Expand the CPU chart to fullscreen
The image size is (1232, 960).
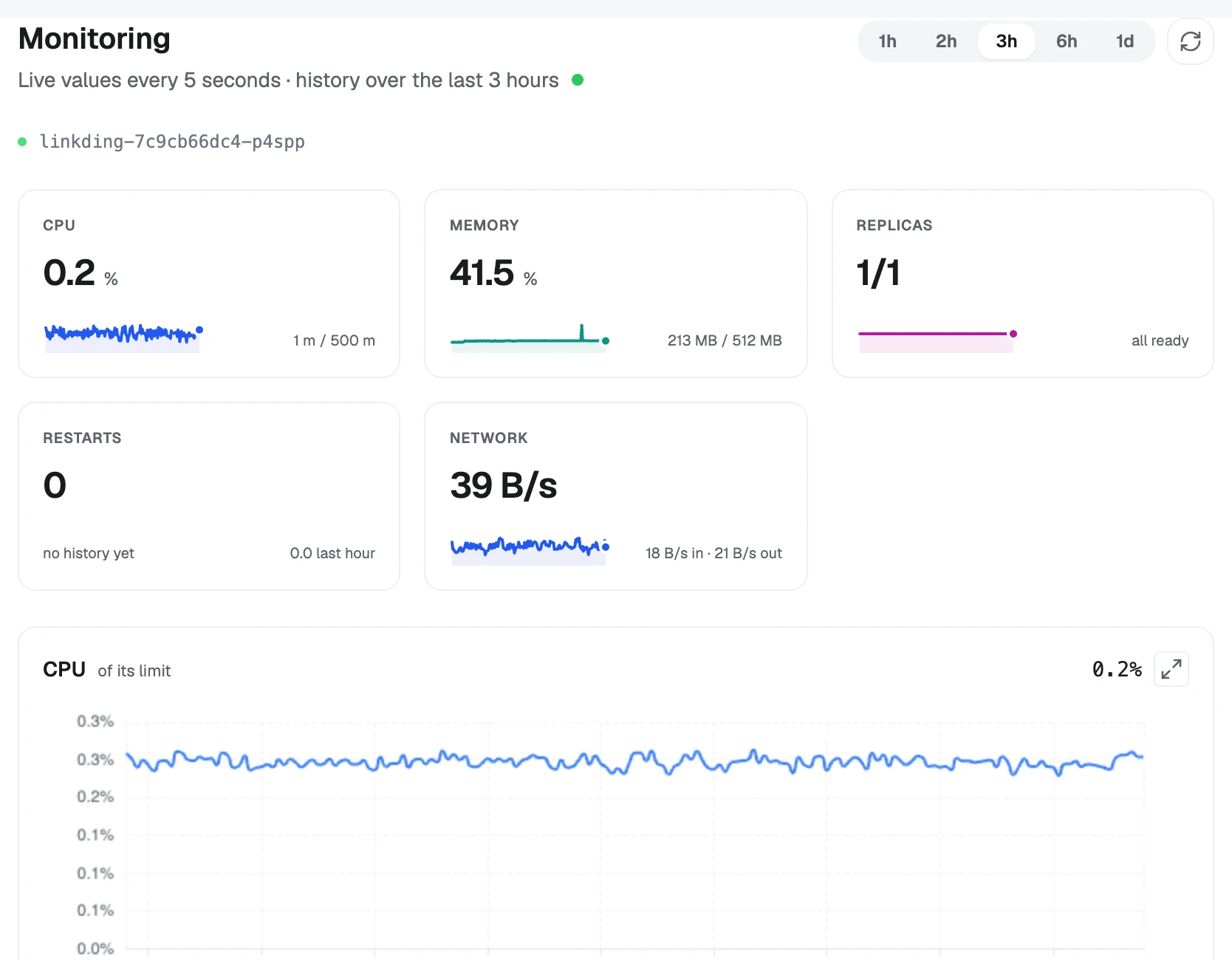[1171, 669]
